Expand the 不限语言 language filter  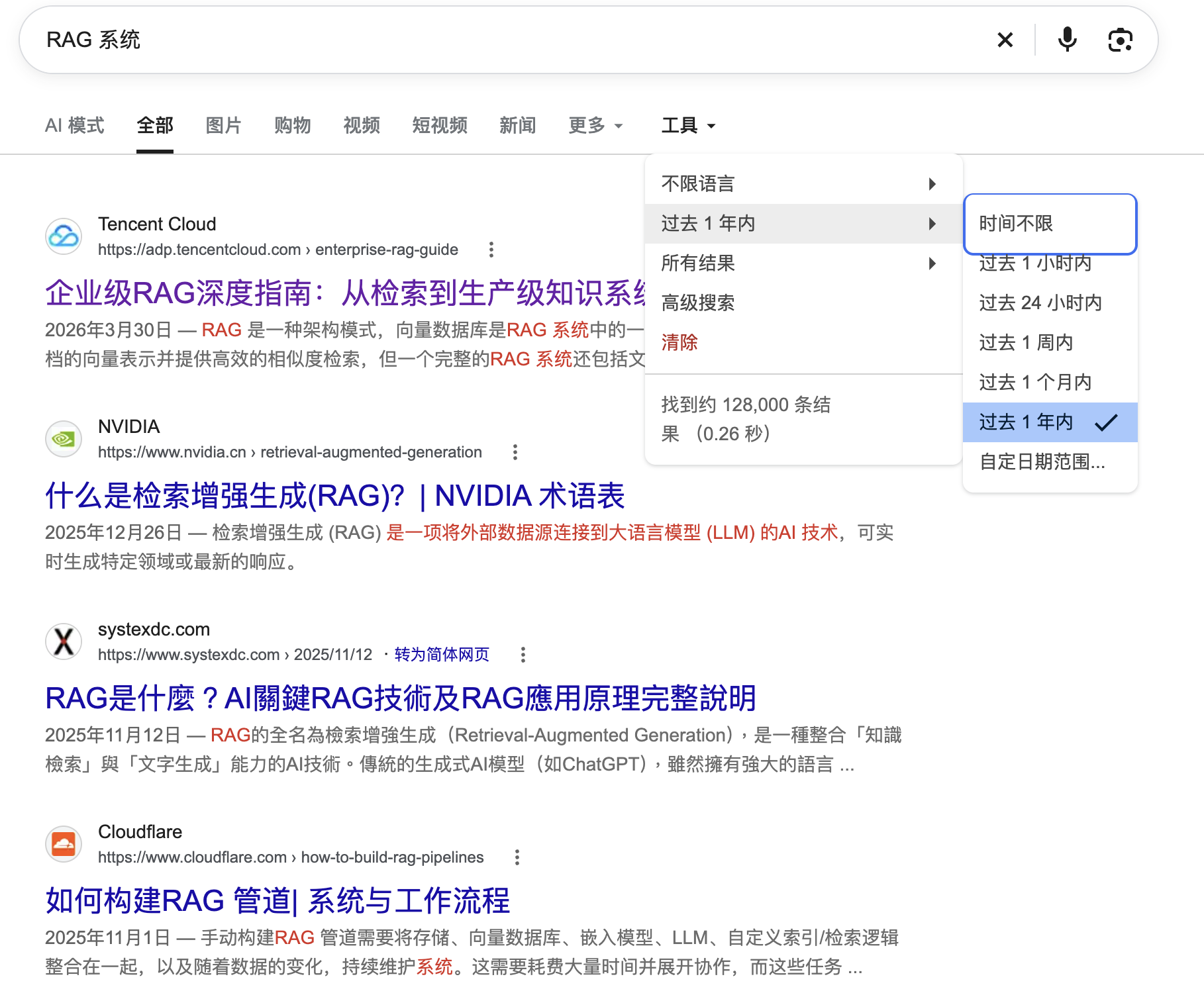(803, 183)
